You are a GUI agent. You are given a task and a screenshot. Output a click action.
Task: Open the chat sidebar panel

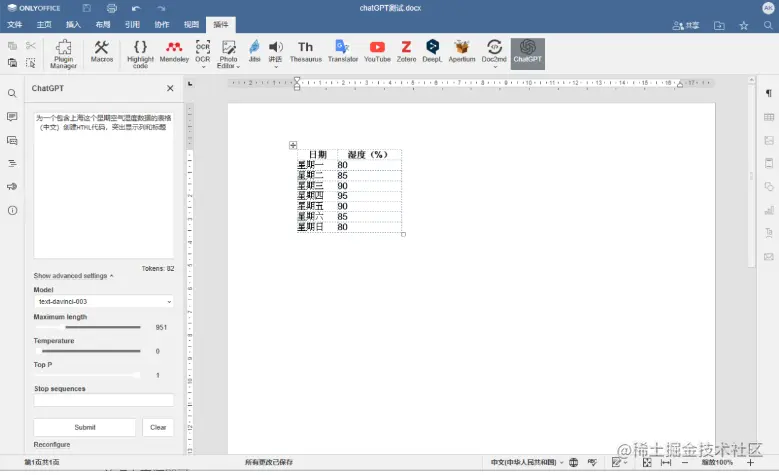pyautogui.click(x=12, y=140)
